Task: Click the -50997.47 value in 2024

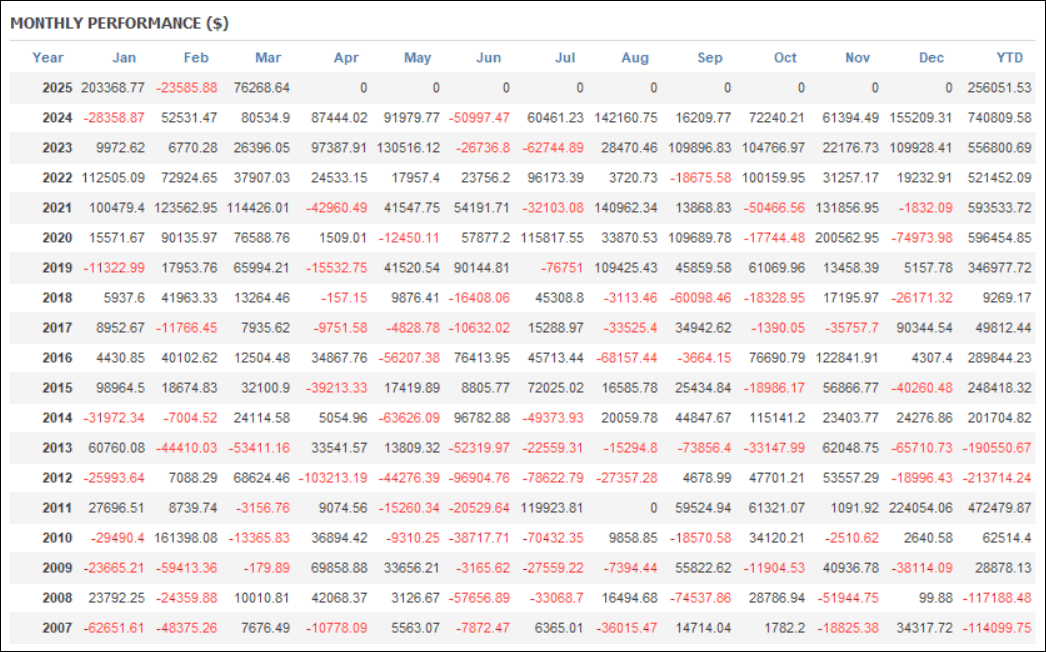Action: 480,118
